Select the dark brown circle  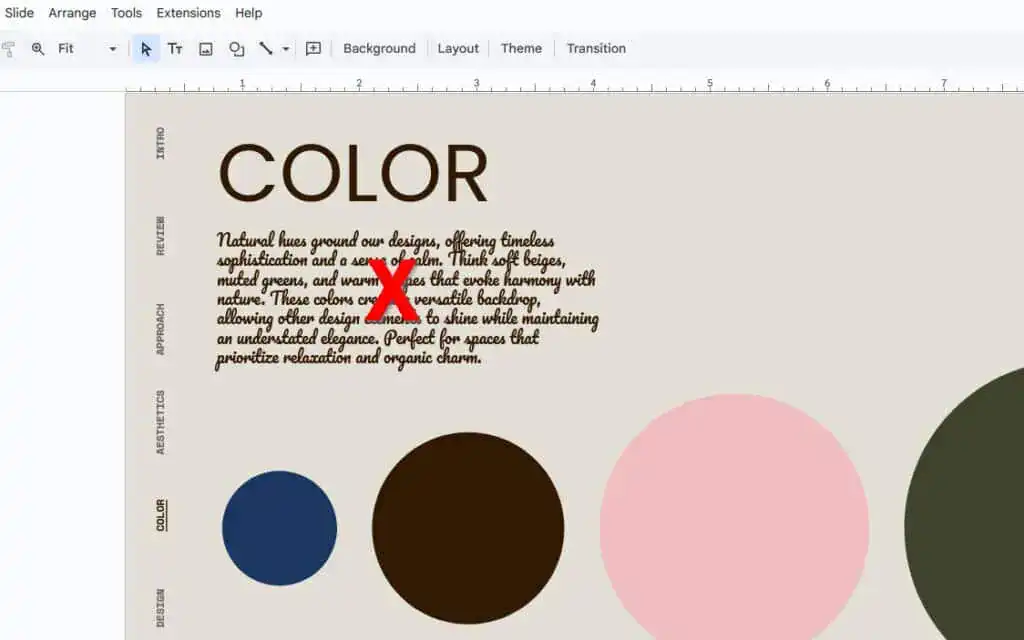(468, 528)
